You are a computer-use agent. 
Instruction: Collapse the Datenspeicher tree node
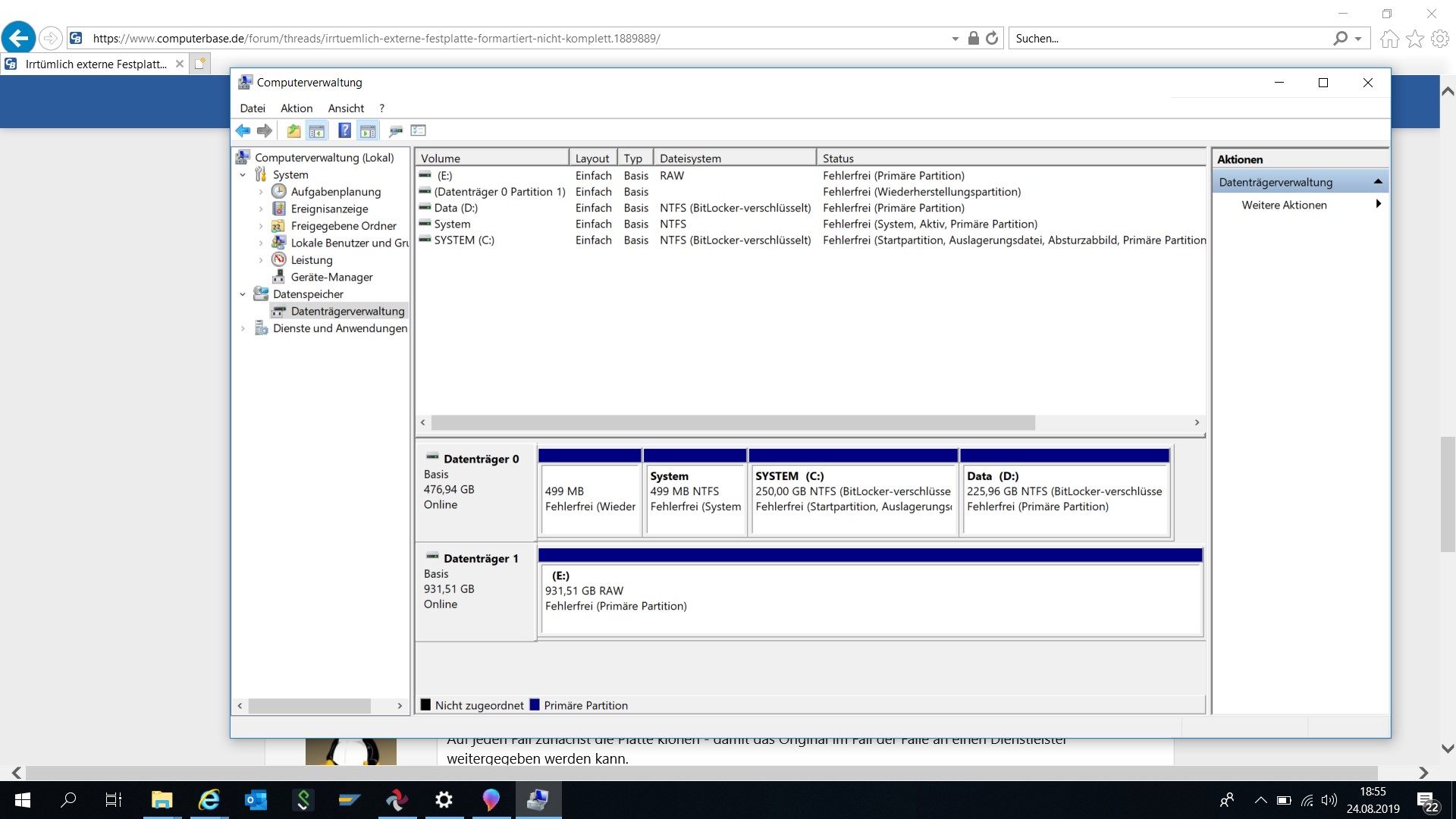(243, 294)
